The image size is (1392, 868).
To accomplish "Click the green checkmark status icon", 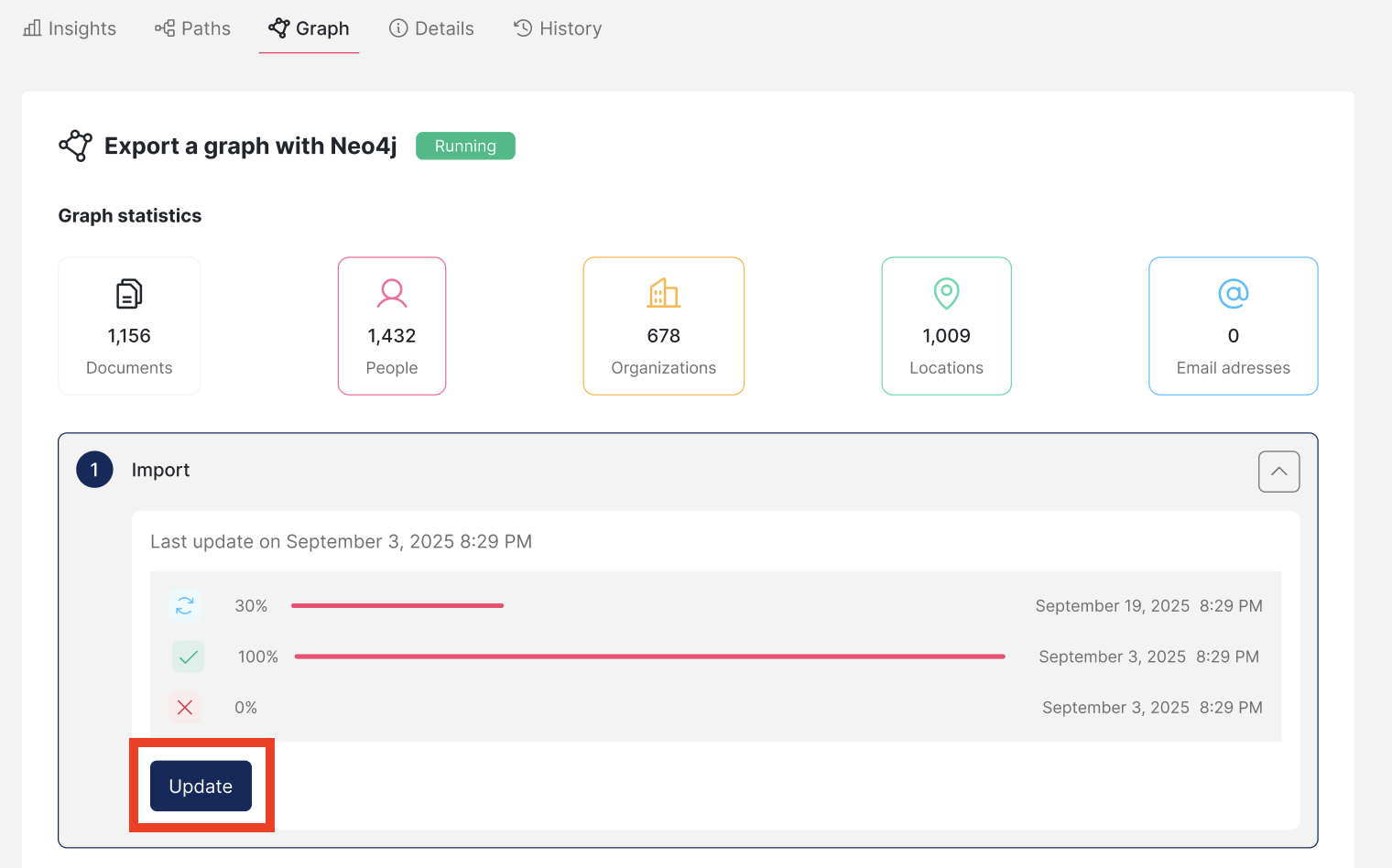I will 188,656.
